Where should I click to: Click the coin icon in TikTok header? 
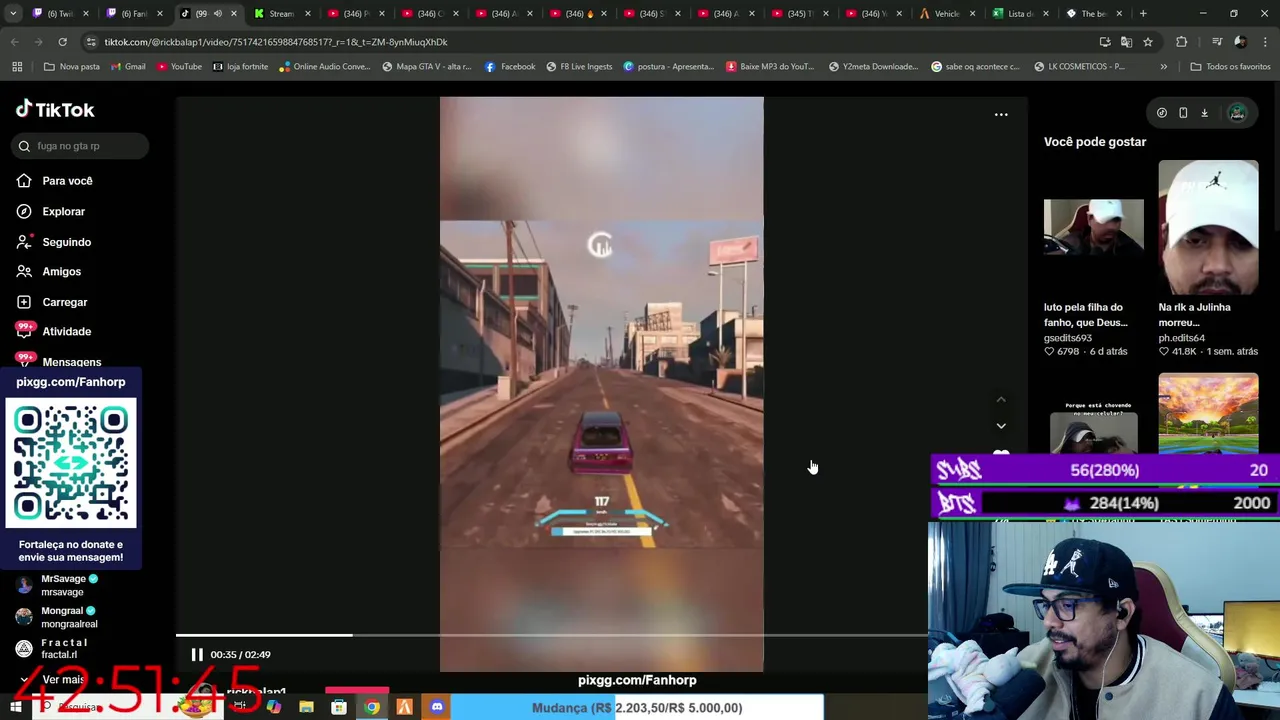tap(1162, 113)
